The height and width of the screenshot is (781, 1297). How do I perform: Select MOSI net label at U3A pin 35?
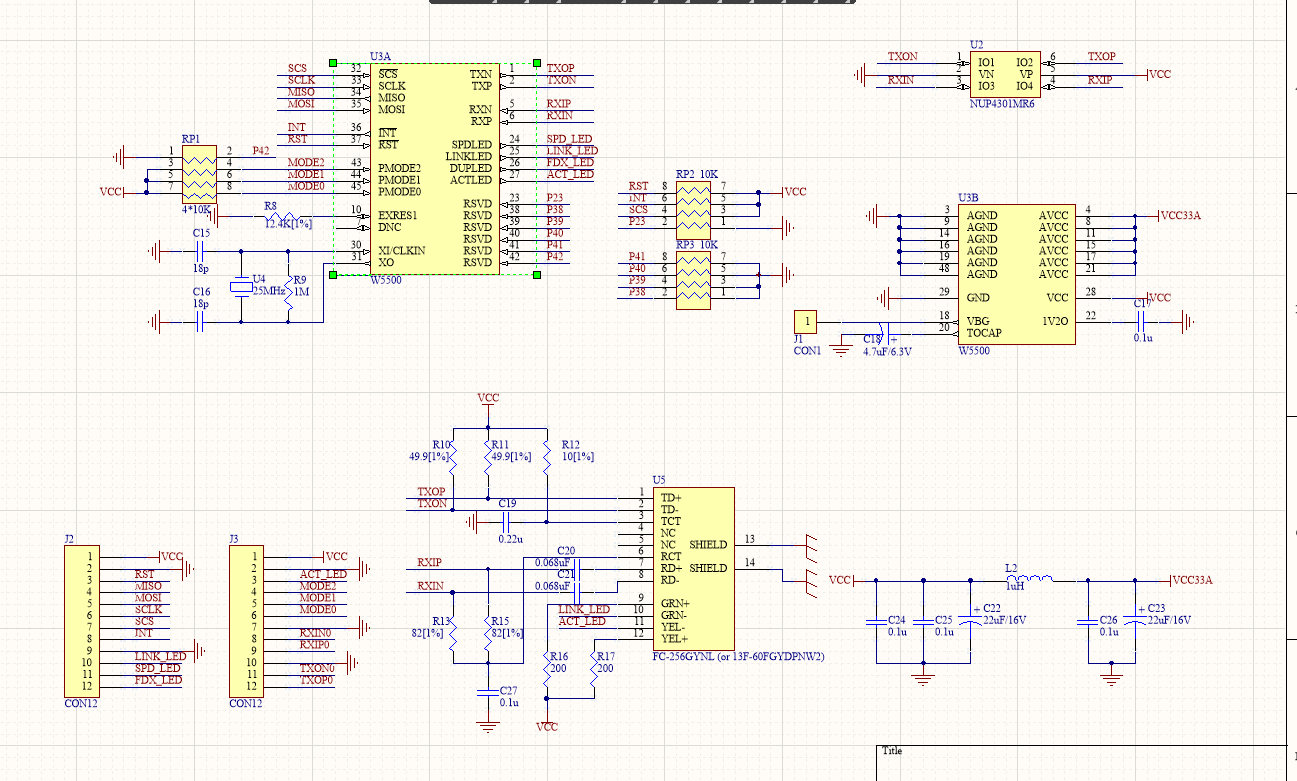pyautogui.click(x=301, y=104)
